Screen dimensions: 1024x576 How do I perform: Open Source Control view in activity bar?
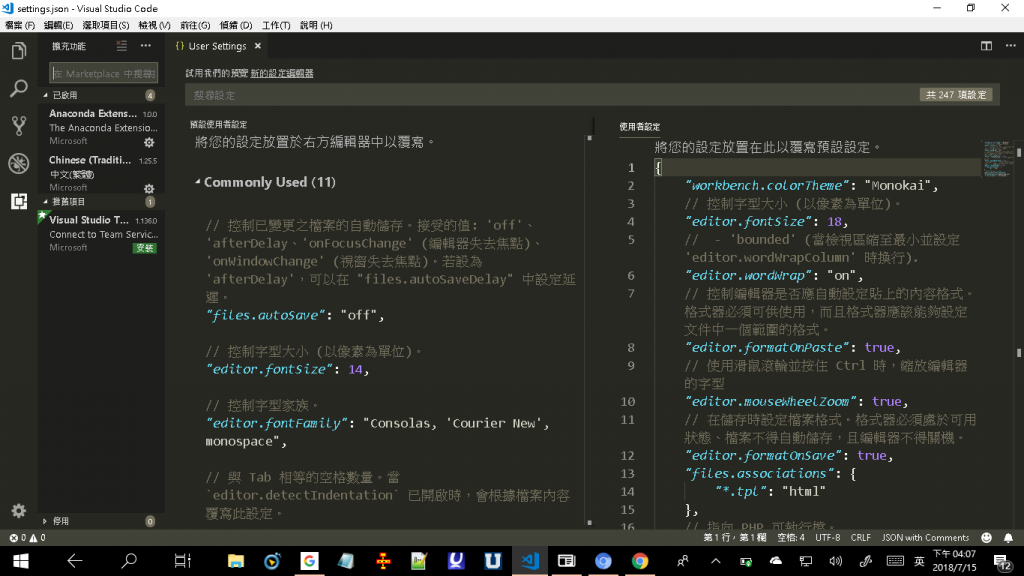(x=18, y=125)
